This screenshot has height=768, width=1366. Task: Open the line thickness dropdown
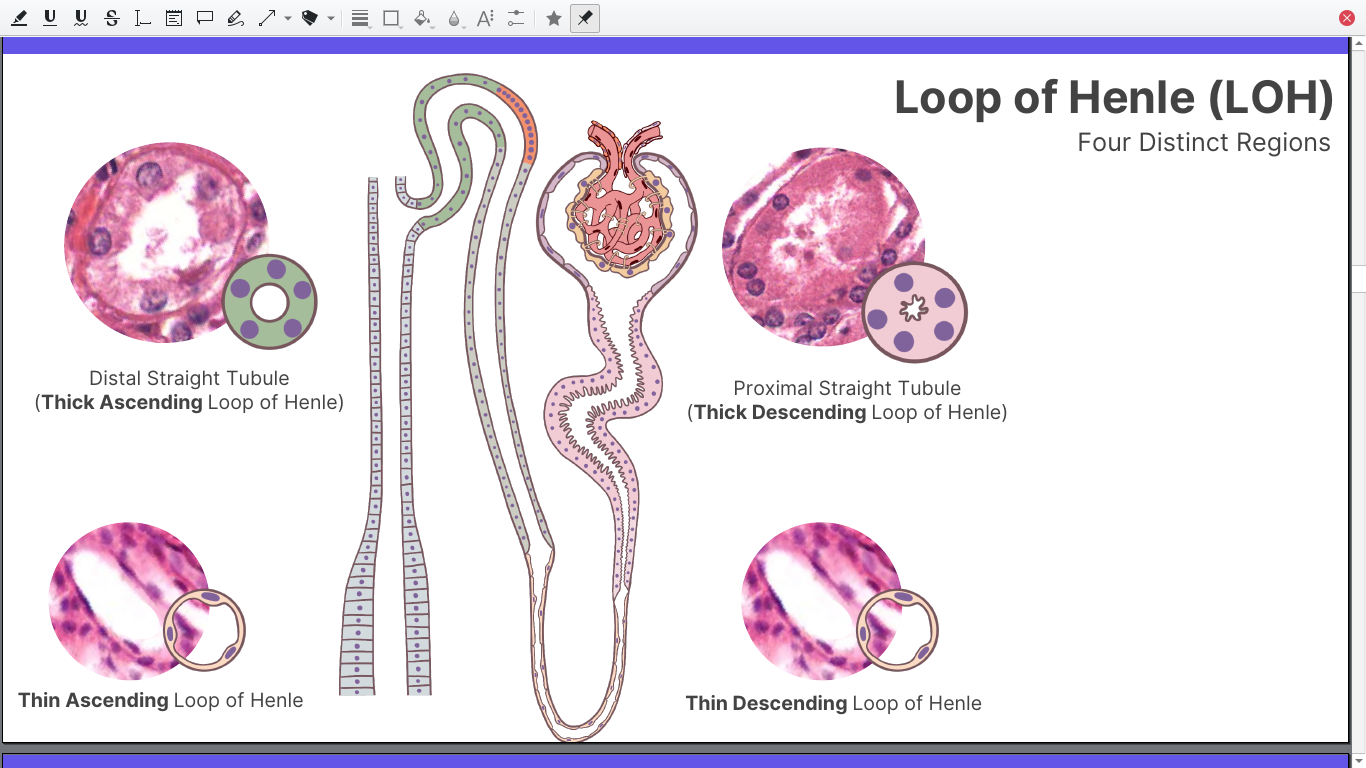point(360,18)
